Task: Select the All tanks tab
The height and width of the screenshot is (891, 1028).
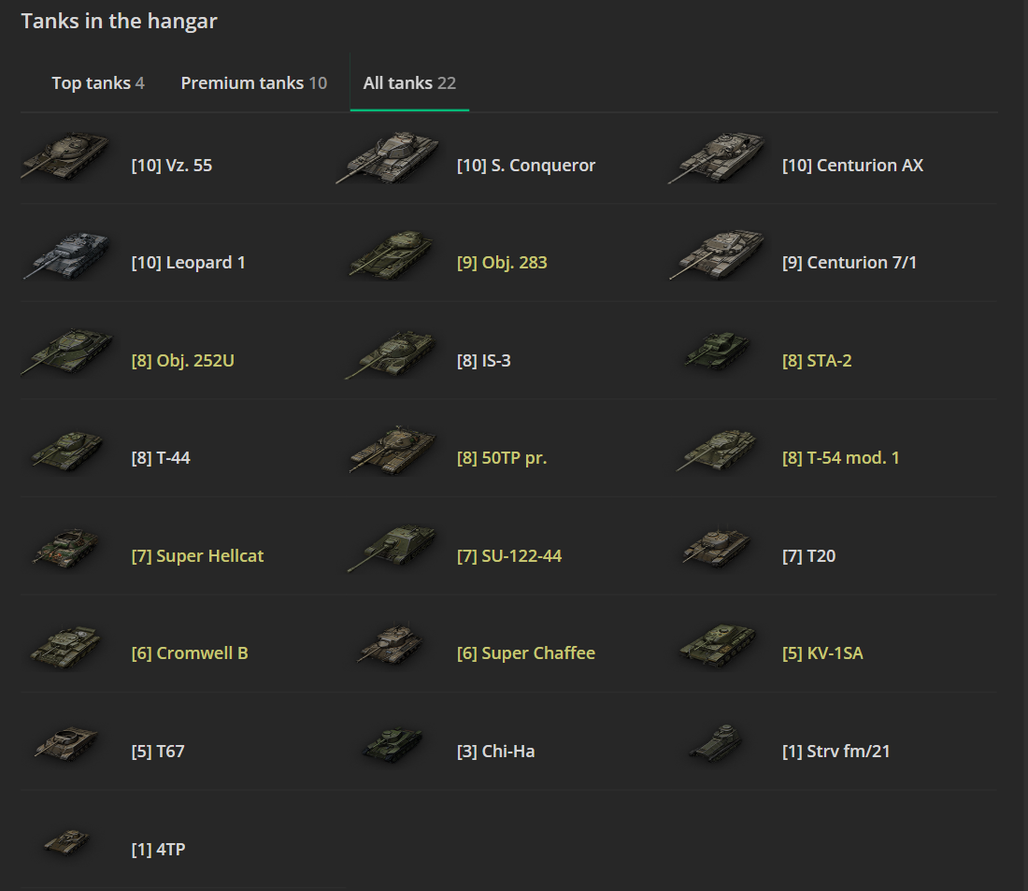Action: click(x=410, y=83)
